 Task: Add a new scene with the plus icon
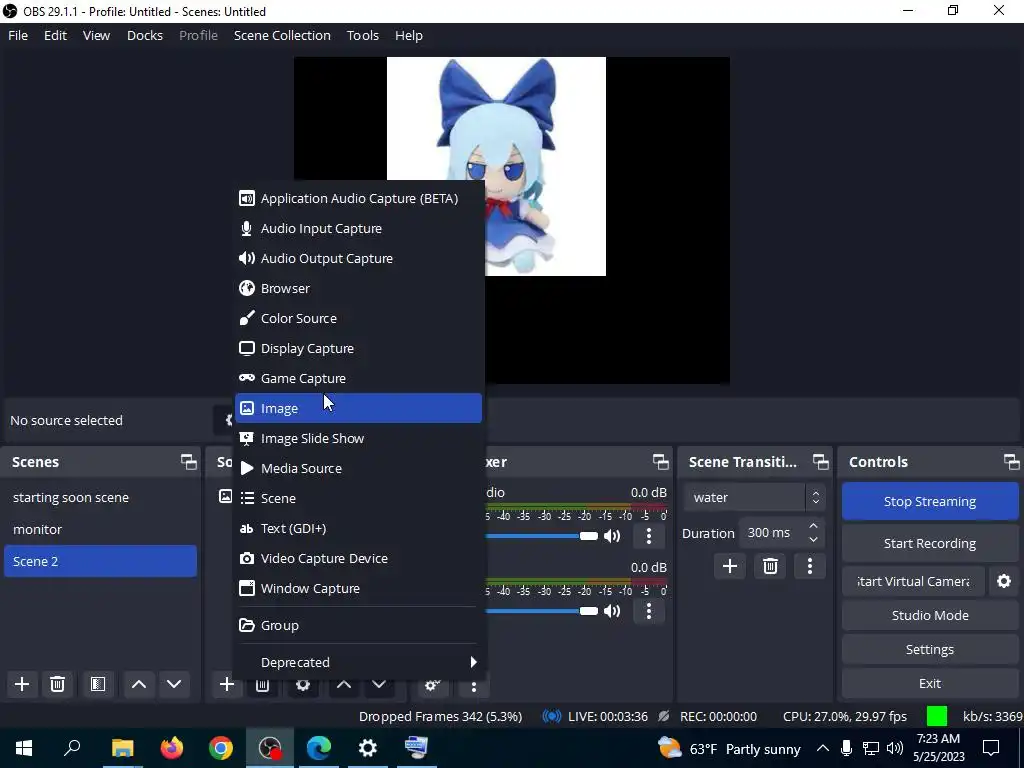click(x=22, y=684)
